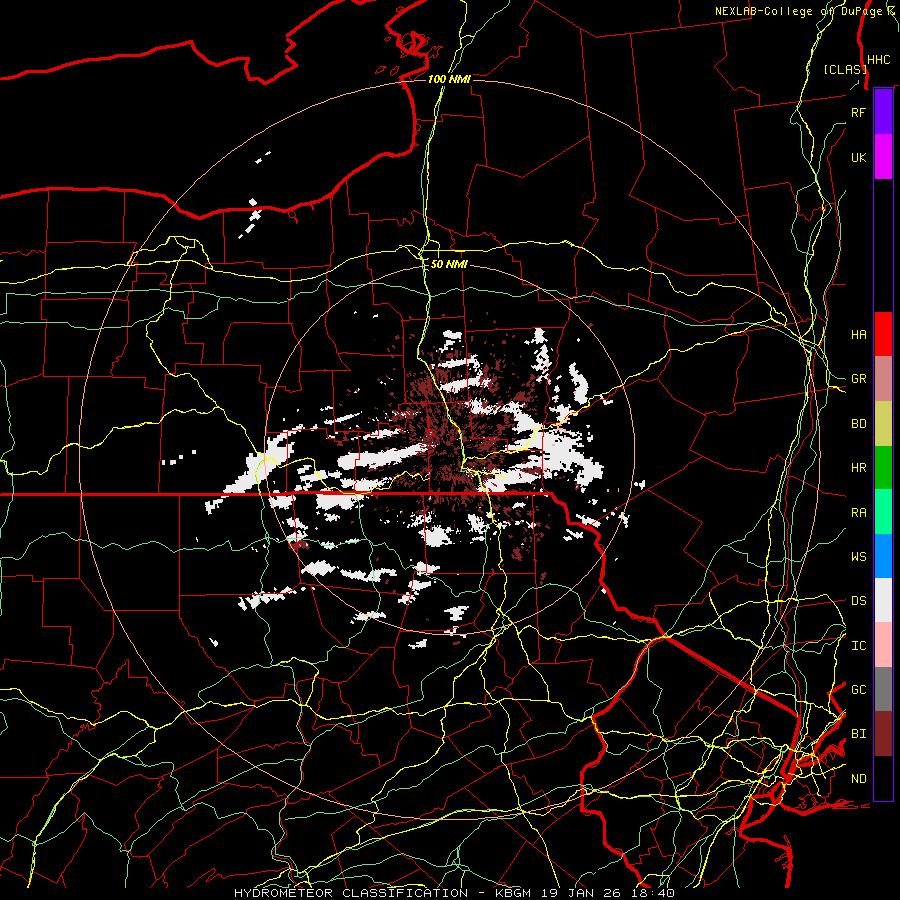Click the 50 NMI range ring label
This screenshot has width=900, height=900.
click(449, 264)
